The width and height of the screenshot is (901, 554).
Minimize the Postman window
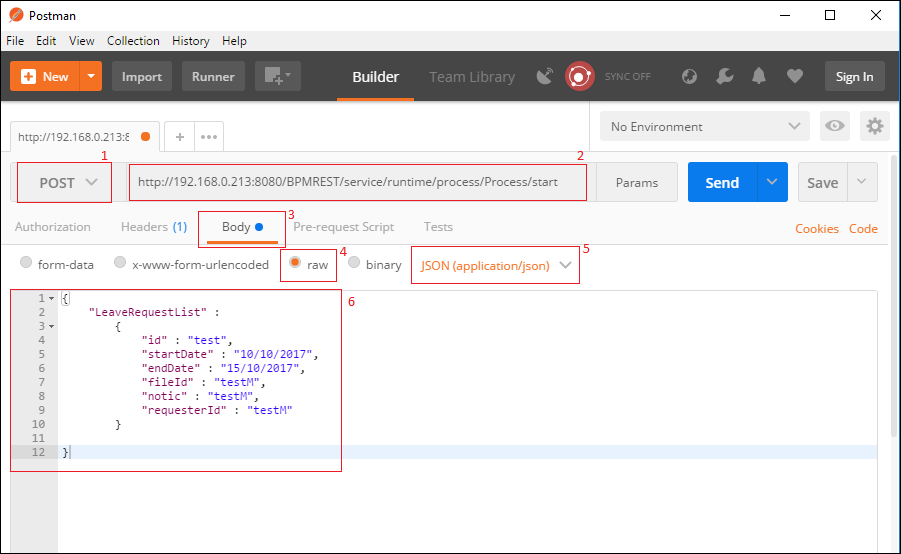(785, 15)
